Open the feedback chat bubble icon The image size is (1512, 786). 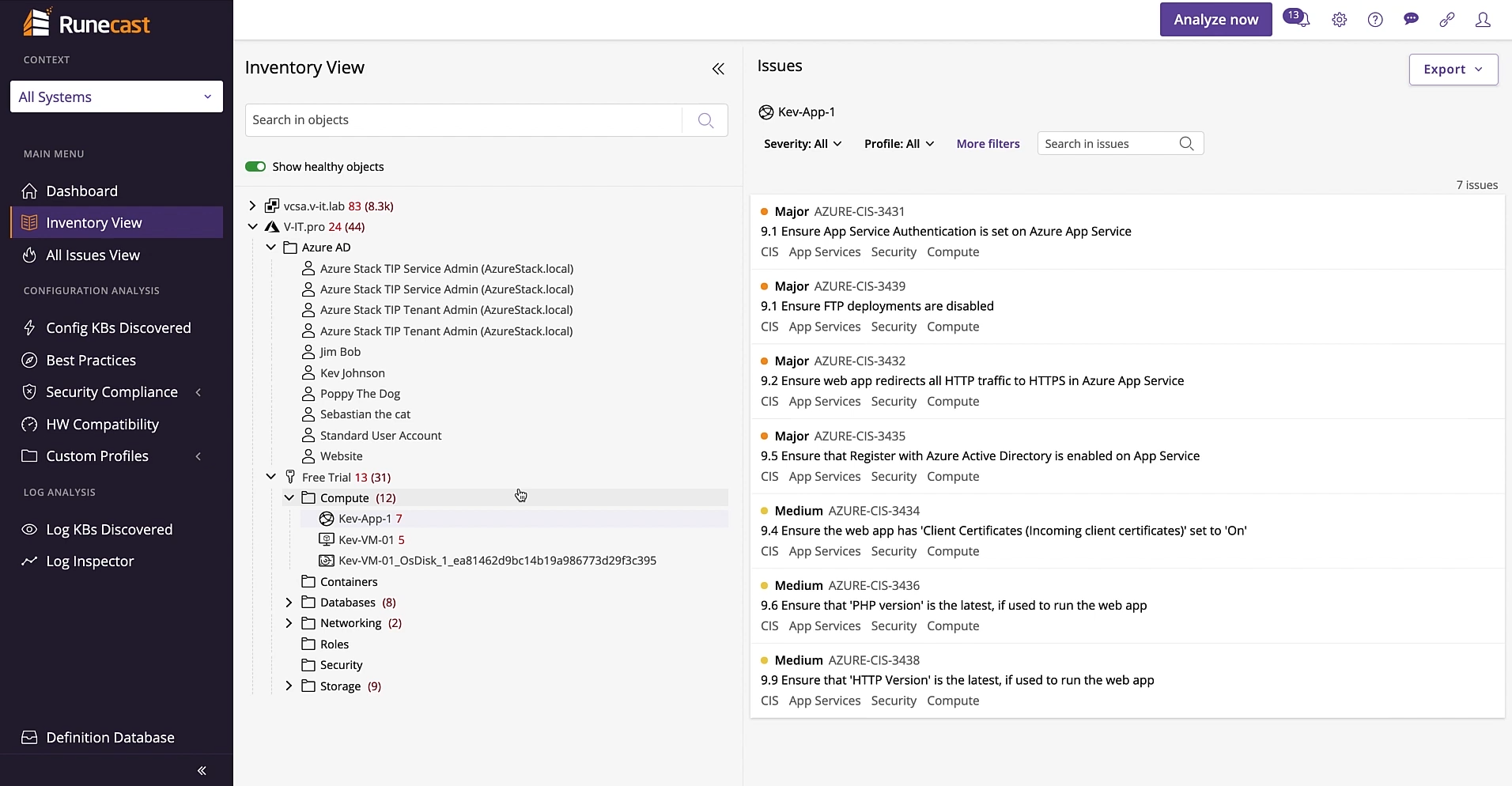(x=1411, y=20)
